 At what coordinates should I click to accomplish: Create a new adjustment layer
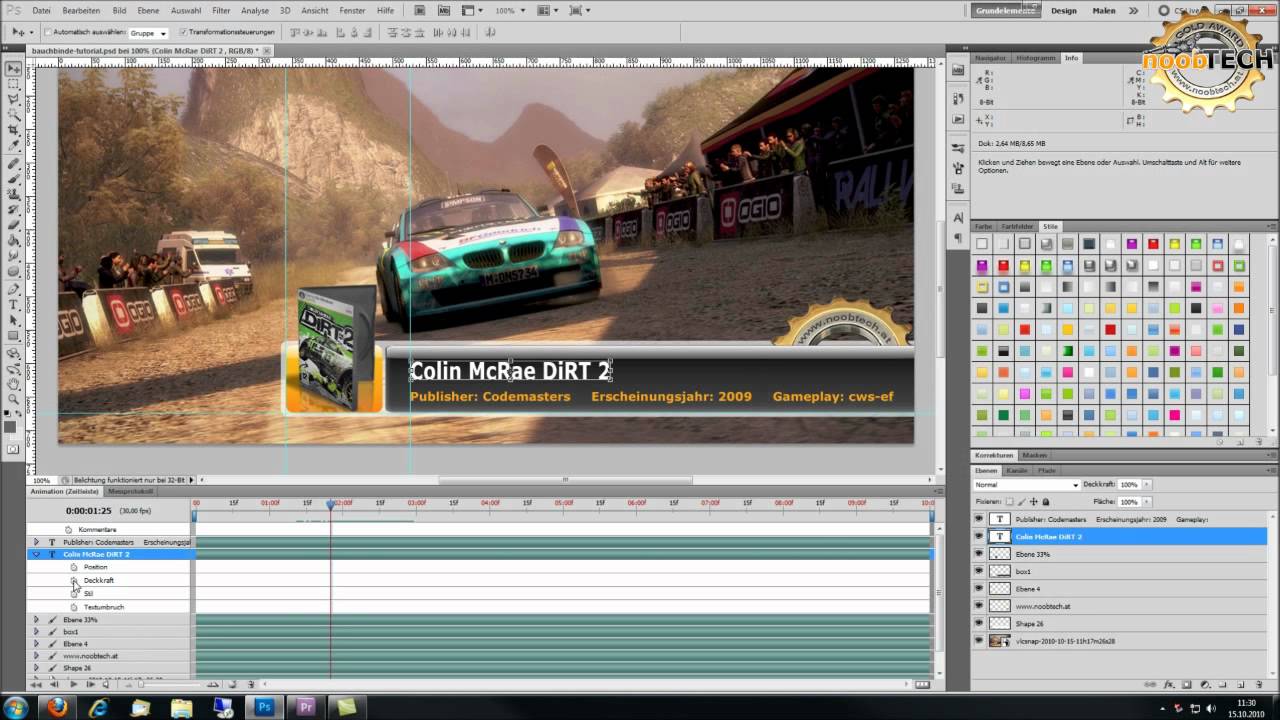click(x=1205, y=684)
